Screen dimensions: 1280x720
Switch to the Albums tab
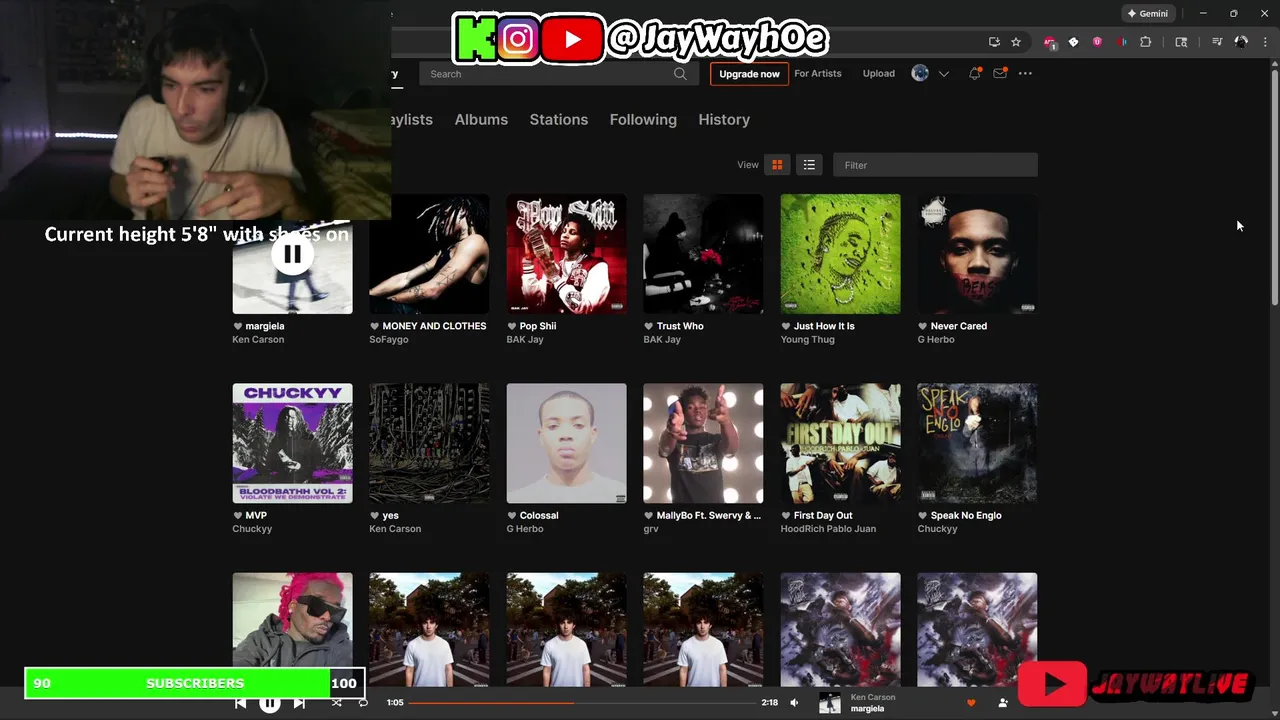point(481,119)
